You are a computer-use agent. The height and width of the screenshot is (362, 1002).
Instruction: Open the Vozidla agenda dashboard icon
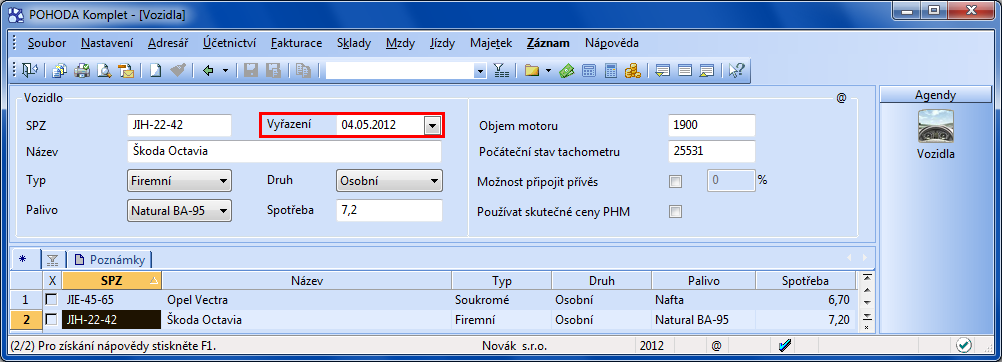(x=936, y=126)
